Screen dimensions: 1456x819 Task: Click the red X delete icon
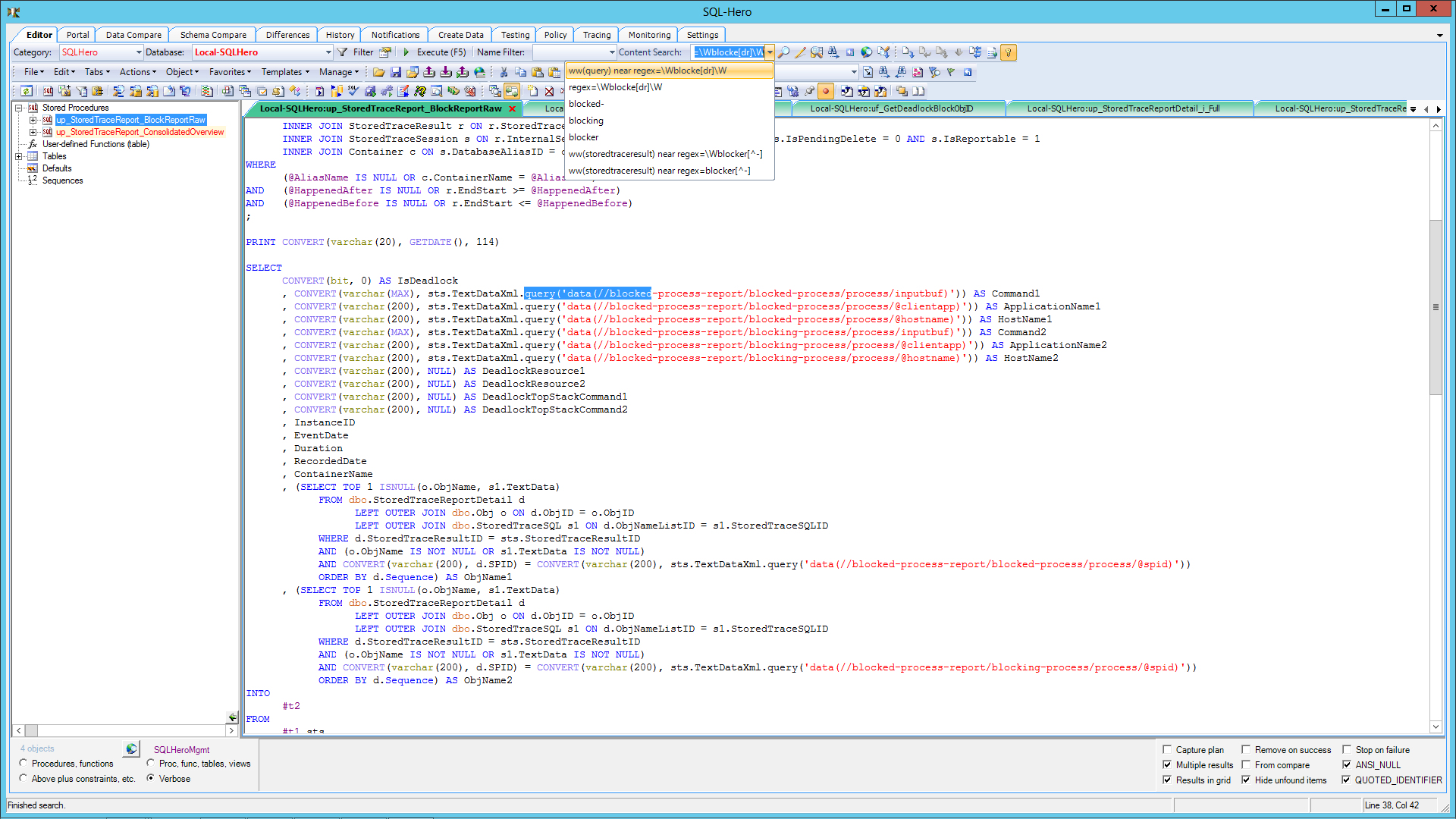[549, 91]
